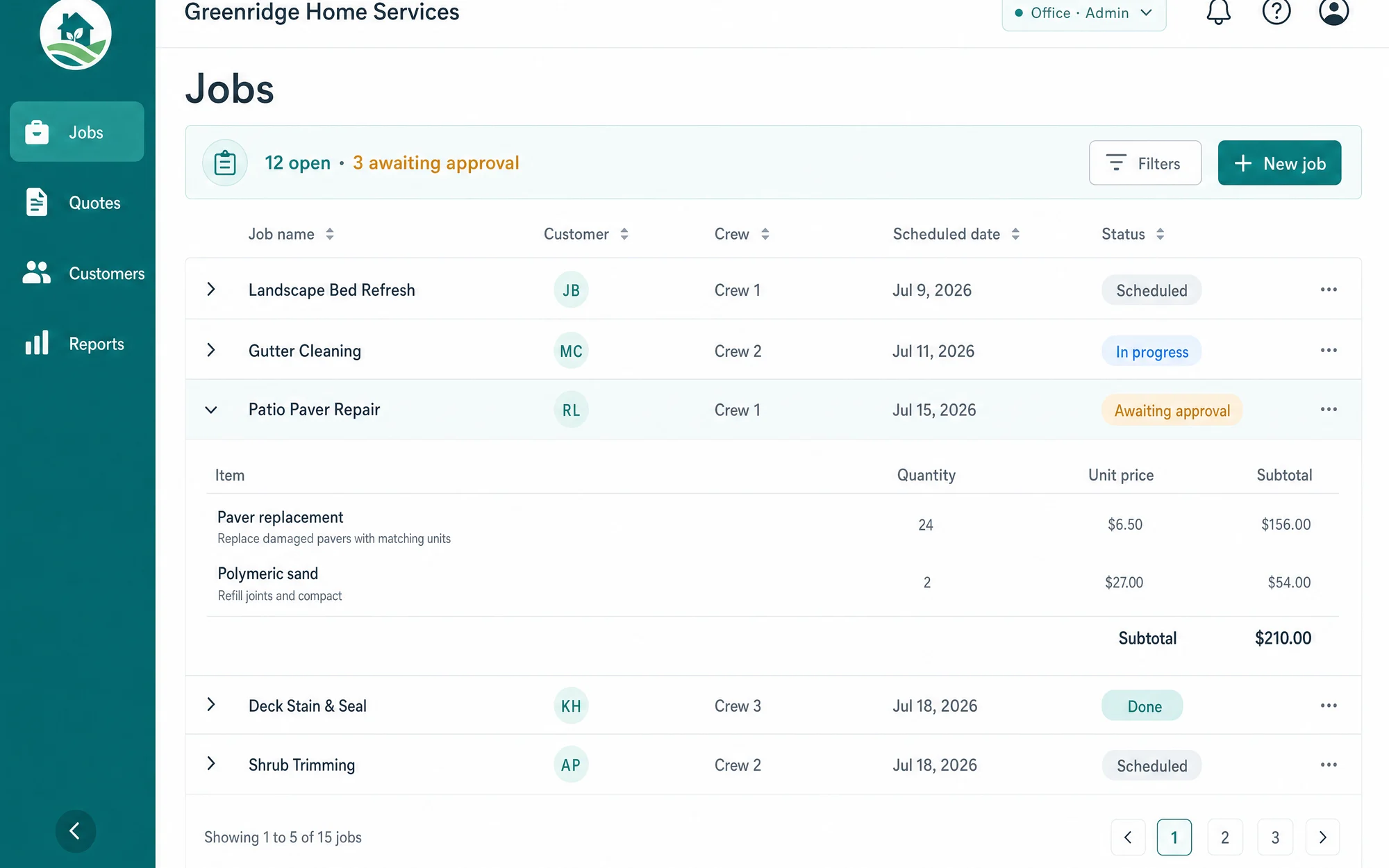This screenshot has height=868, width=1389.
Task: Click the Greenridge Home Services title
Action: tap(322, 11)
